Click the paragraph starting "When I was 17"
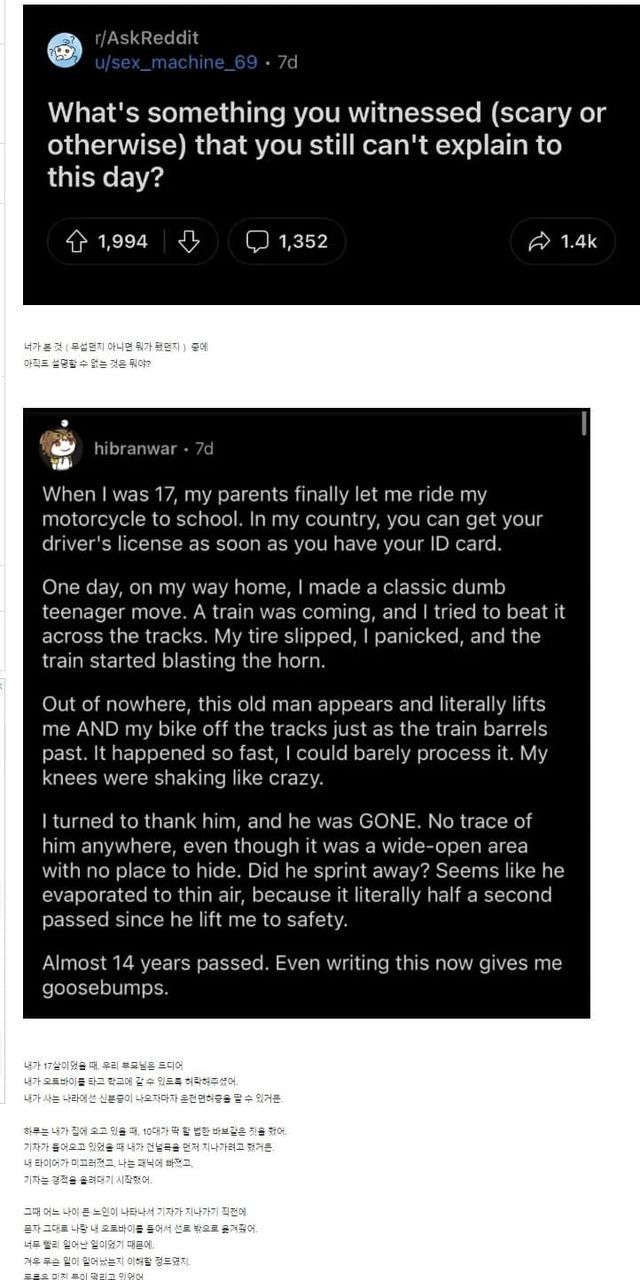This screenshot has width=640, height=1280. 292,520
